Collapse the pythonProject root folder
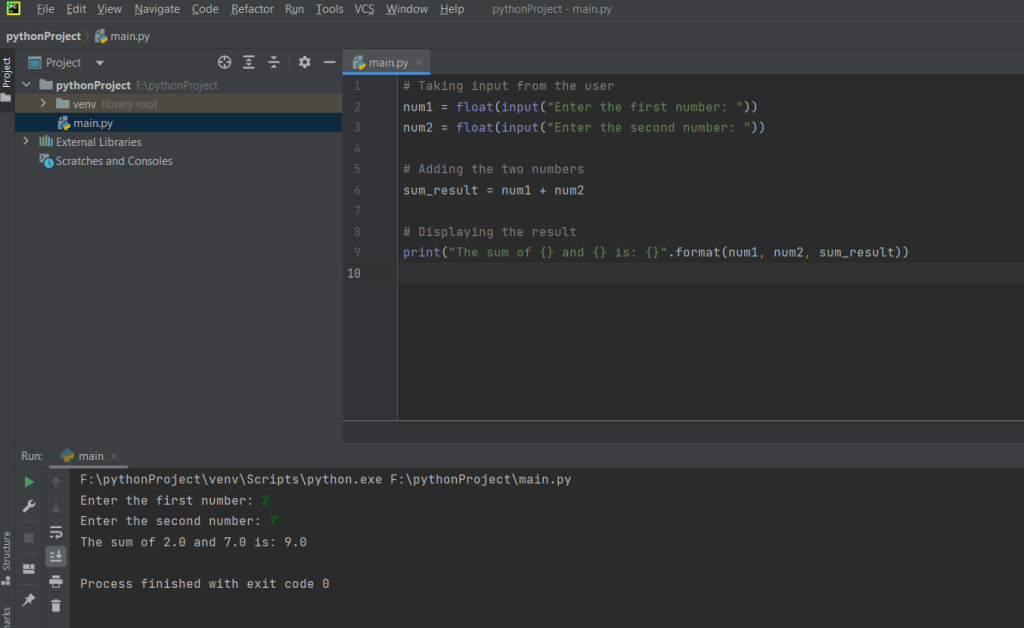 [26, 85]
